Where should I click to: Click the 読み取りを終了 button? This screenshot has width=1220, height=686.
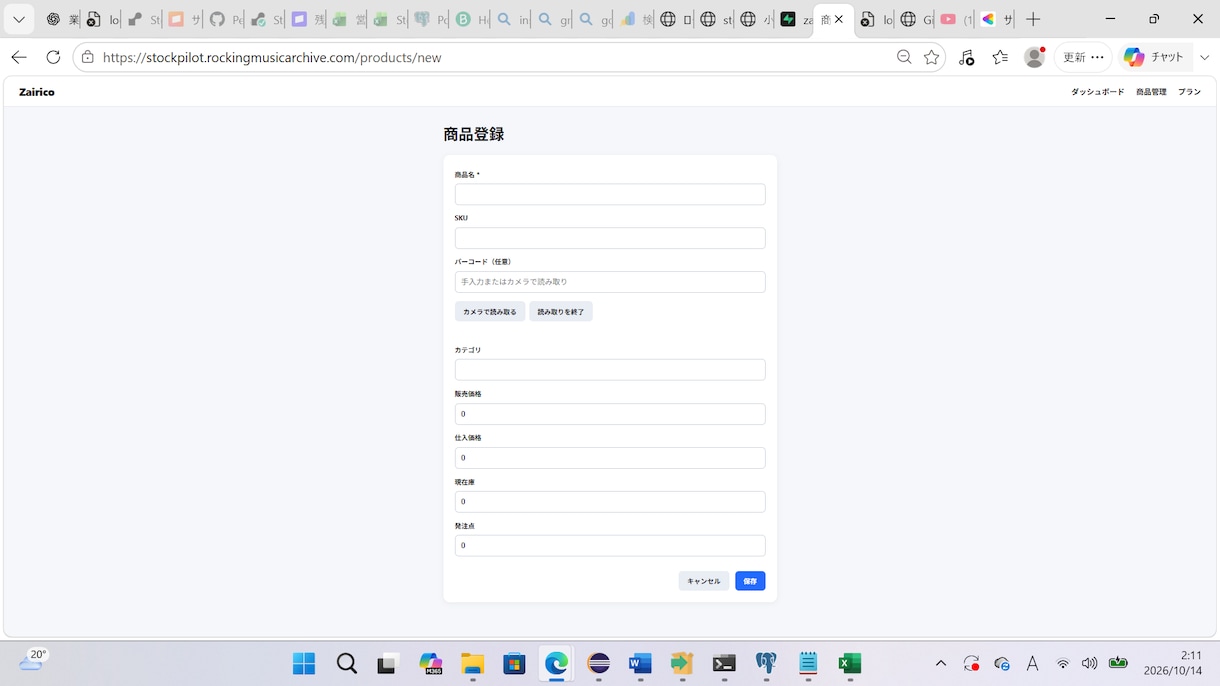tap(561, 312)
